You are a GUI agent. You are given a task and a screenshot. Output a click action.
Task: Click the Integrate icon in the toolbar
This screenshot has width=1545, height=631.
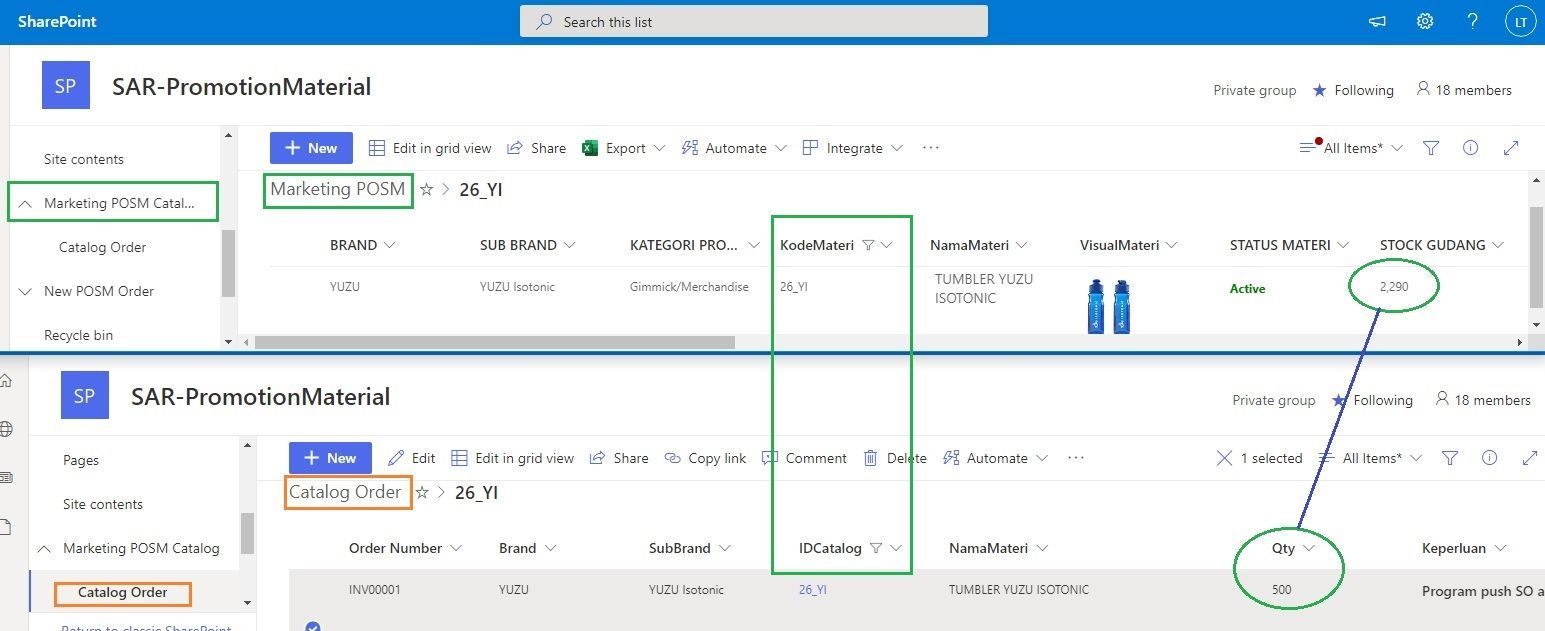coord(808,148)
